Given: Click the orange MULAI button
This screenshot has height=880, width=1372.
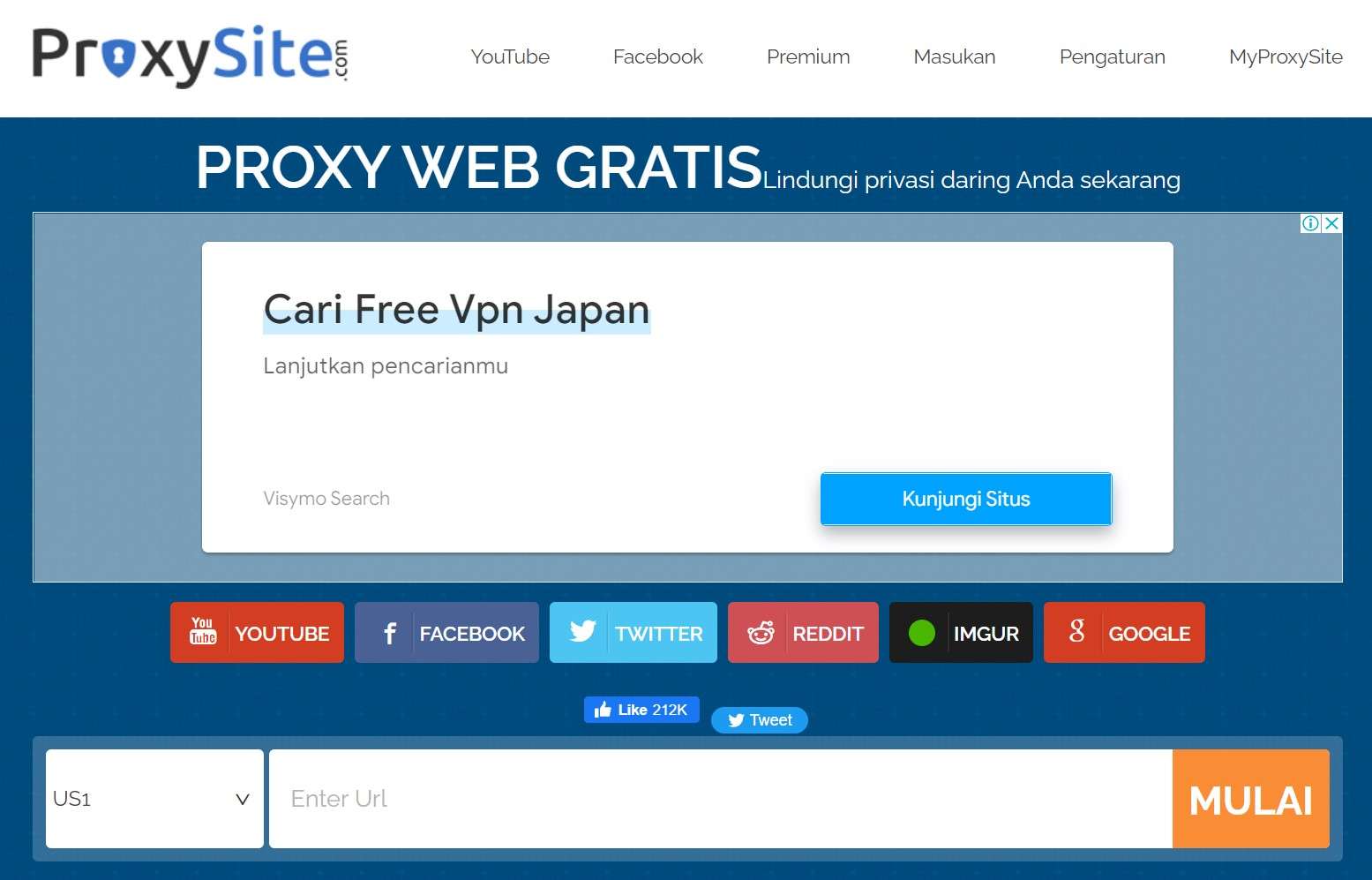Looking at the screenshot, I should click(1250, 798).
